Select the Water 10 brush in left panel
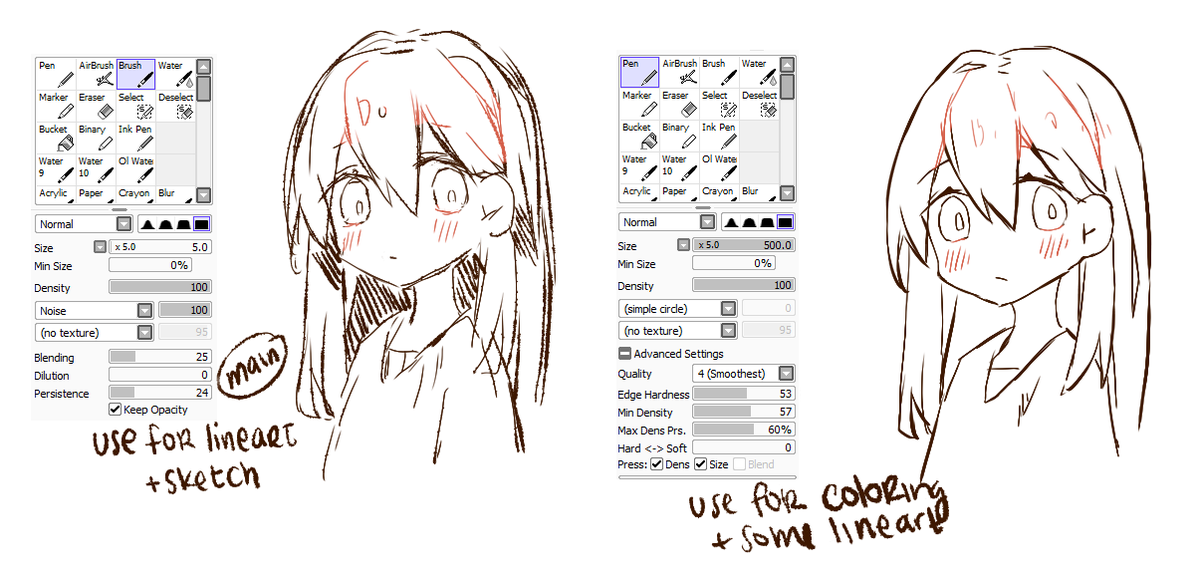Screen dimensions: 1200x580 [x=96, y=169]
